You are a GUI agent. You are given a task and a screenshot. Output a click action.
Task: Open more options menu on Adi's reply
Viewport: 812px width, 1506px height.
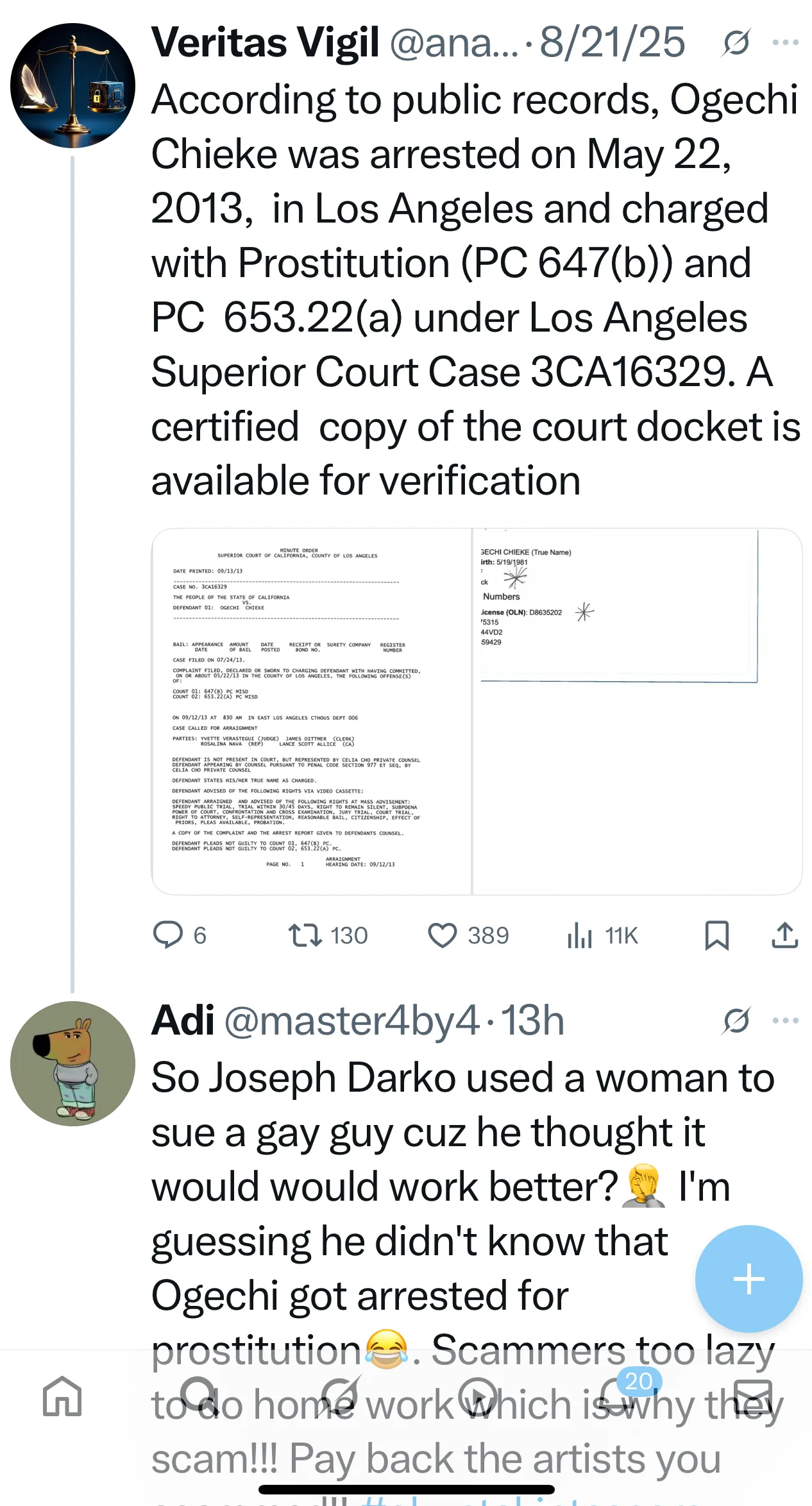click(785, 1020)
